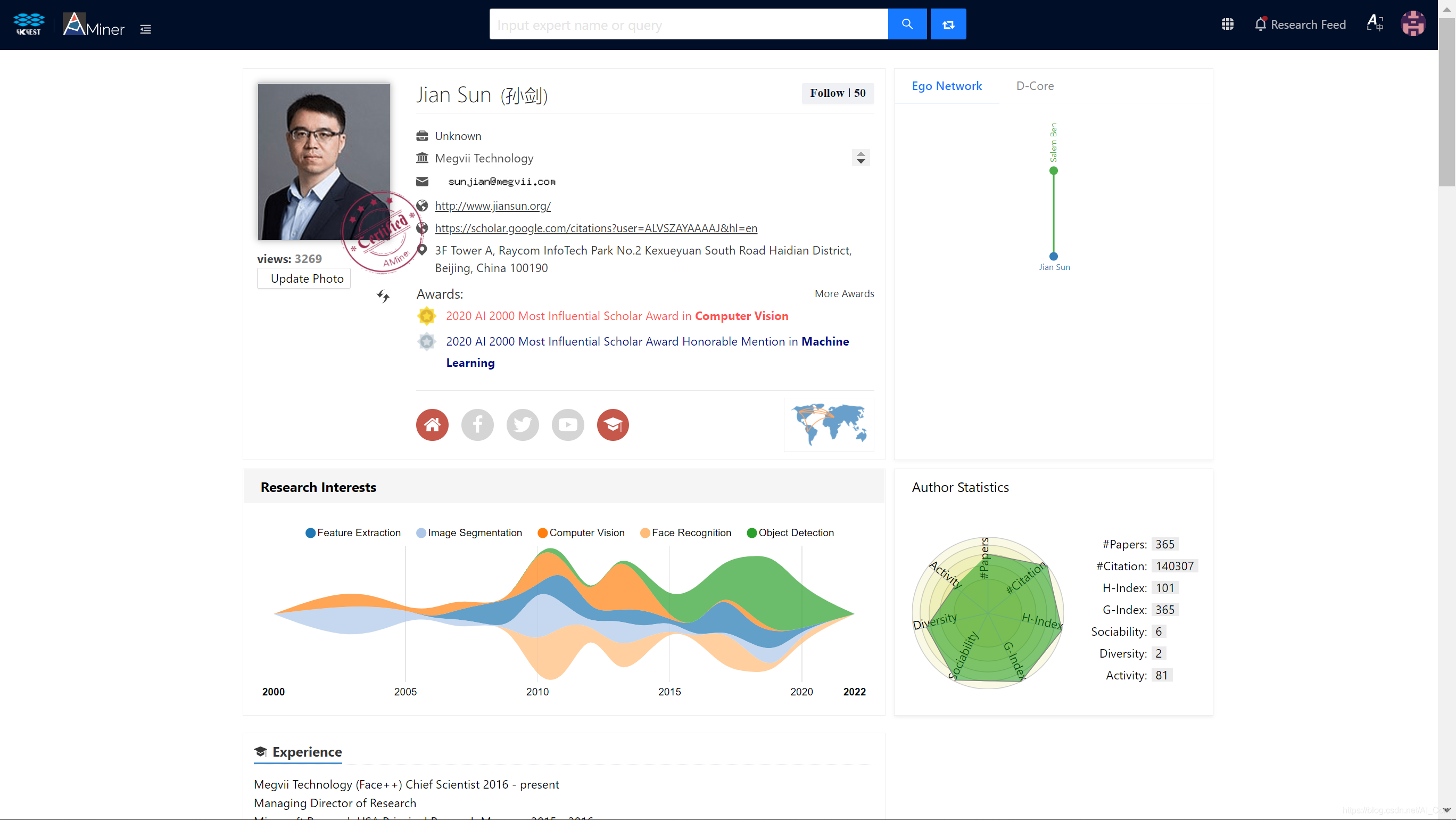1456x820 pixels.
Task: Open the apps grid icon
Action: pyautogui.click(x=1227, y=24)
